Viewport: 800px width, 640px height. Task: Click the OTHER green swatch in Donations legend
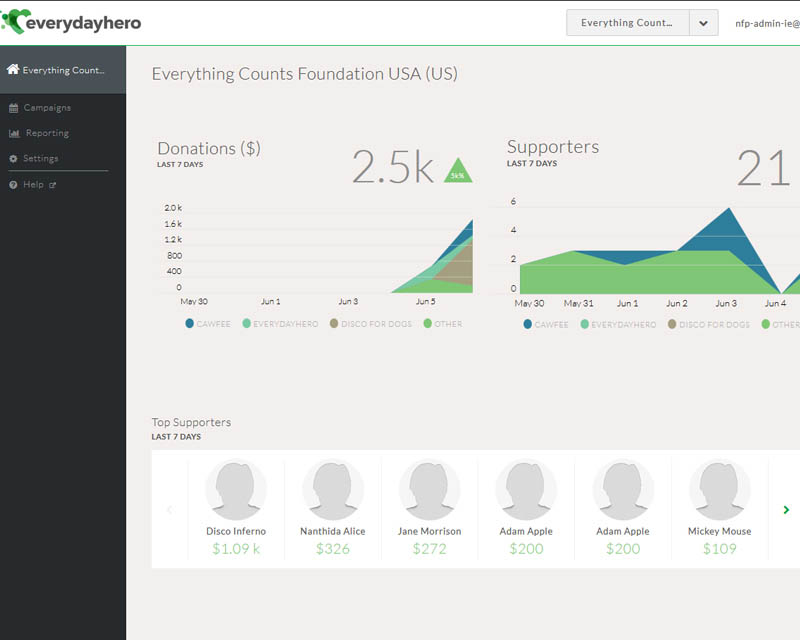point(428,324)
